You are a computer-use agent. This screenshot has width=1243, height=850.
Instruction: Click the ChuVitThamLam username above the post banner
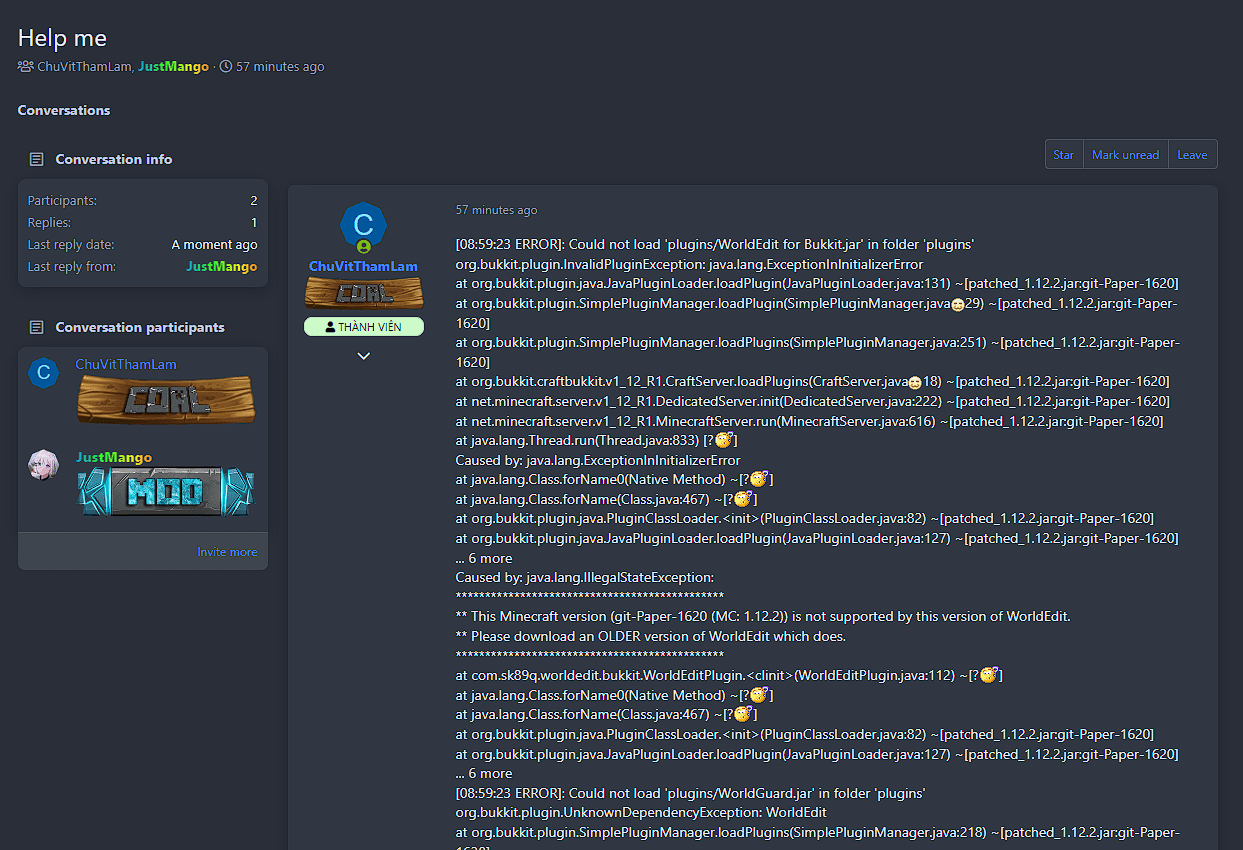tap(363, 266)
